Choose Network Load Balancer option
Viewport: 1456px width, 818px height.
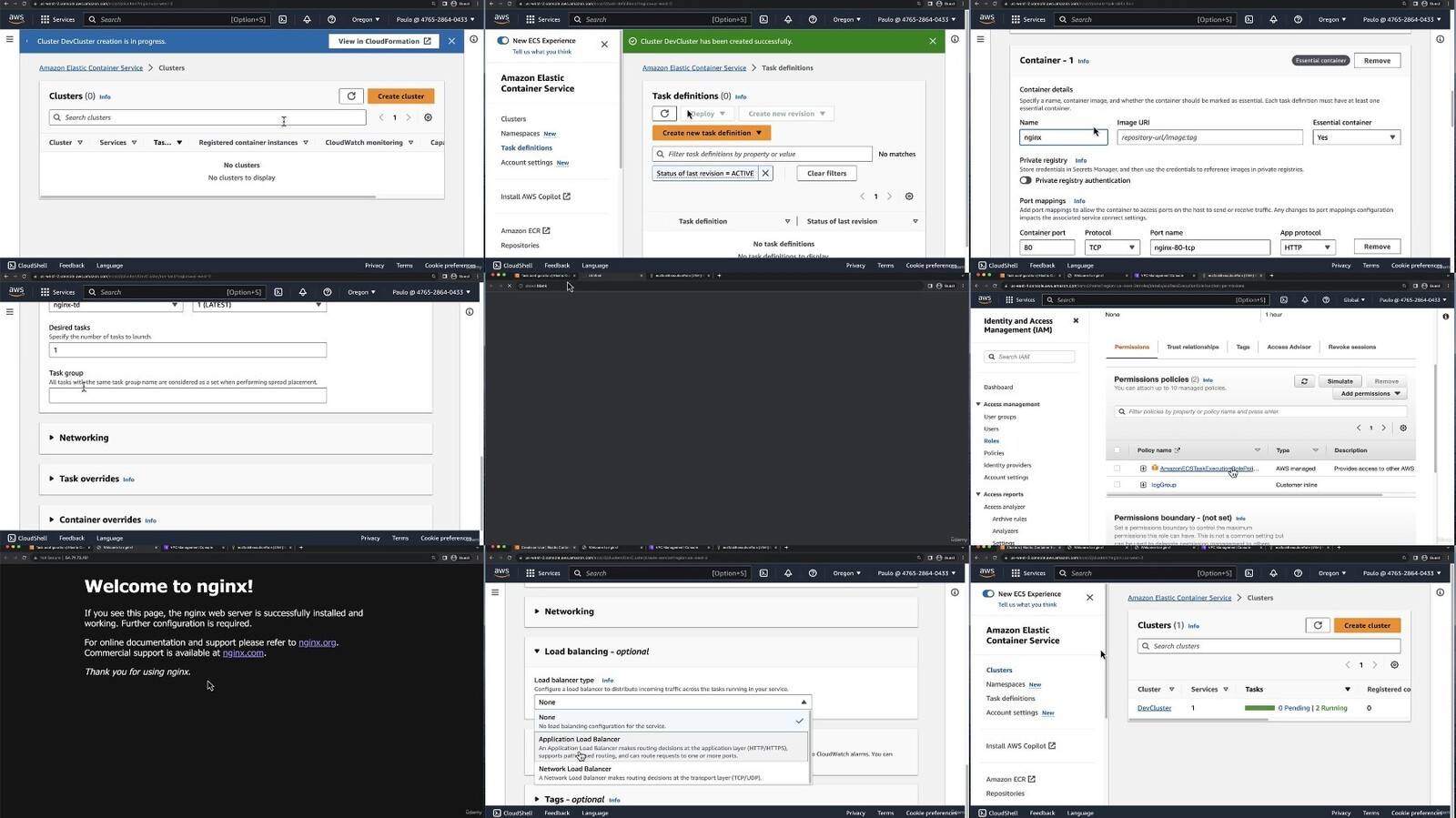click(x=672, y=773)
